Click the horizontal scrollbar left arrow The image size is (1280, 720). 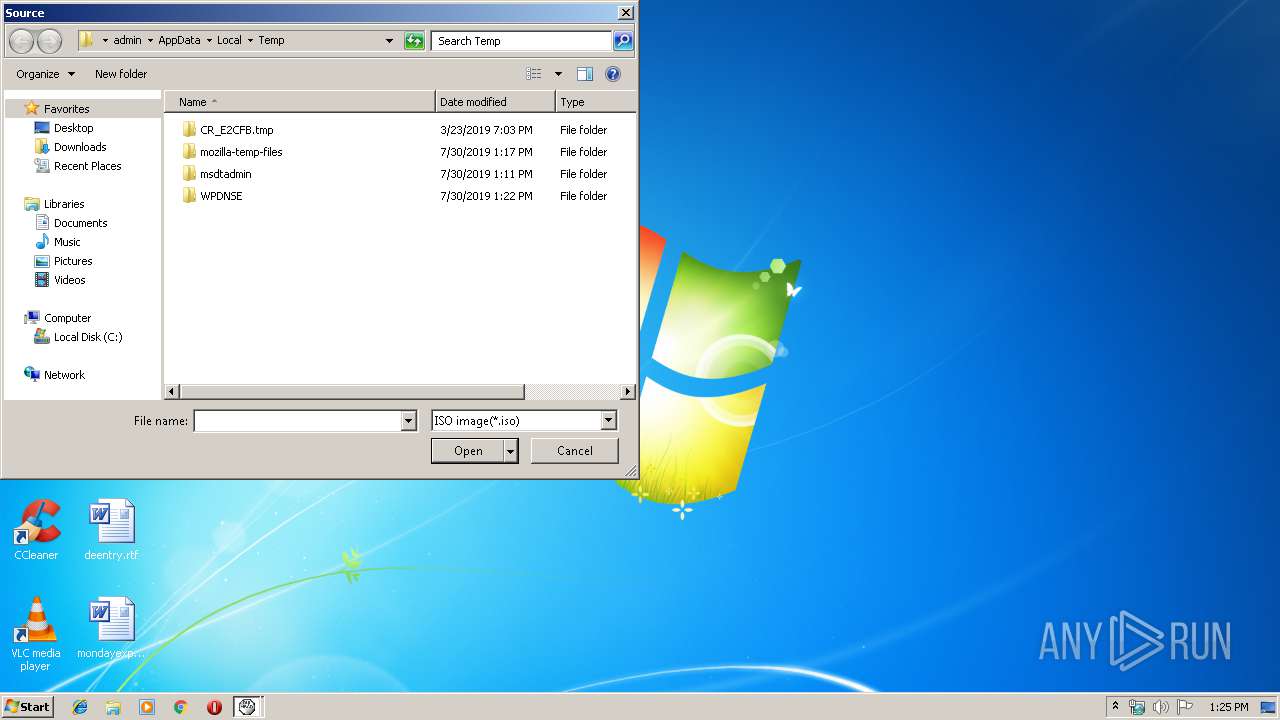click(172, 392)
